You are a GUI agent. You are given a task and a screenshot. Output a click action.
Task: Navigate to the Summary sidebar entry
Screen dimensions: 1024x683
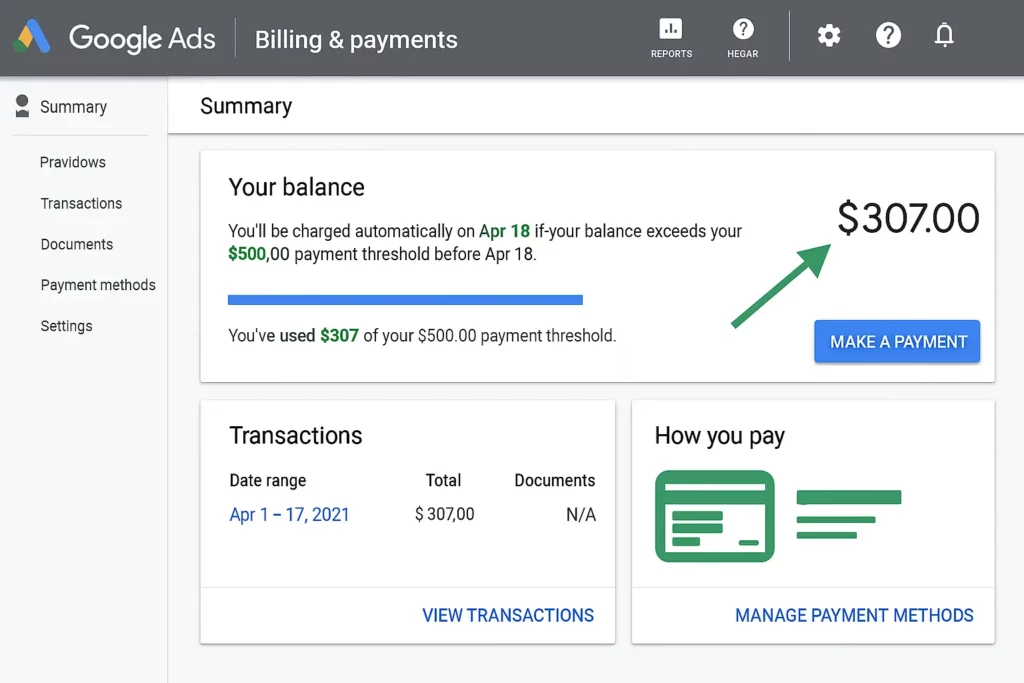click(73, 106)
